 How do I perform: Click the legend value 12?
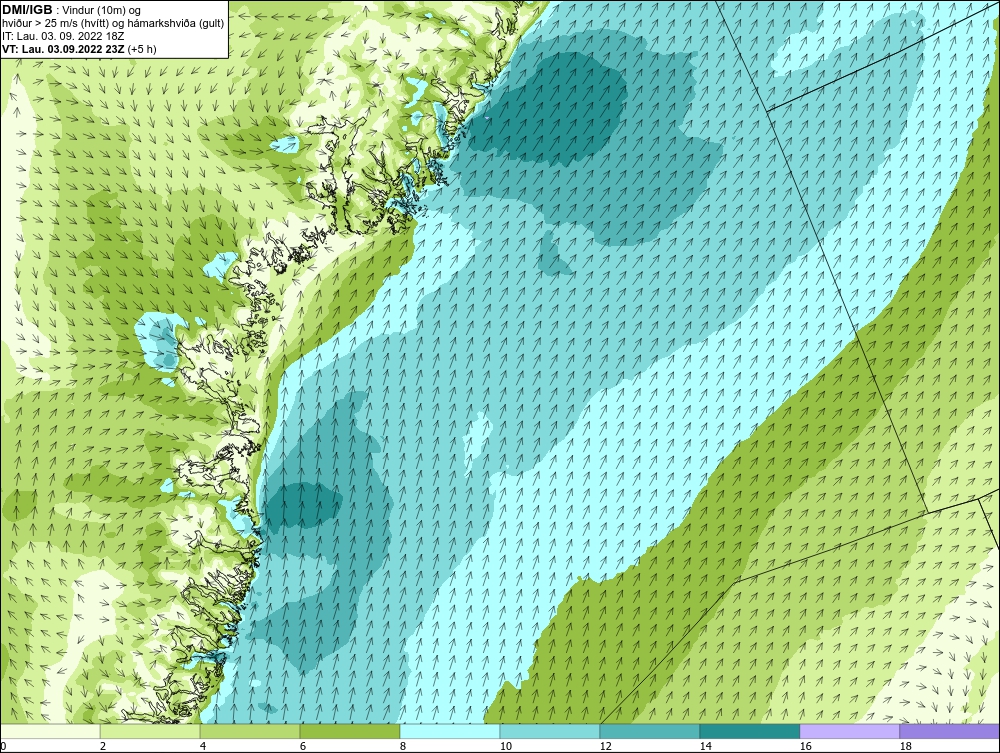605,746
